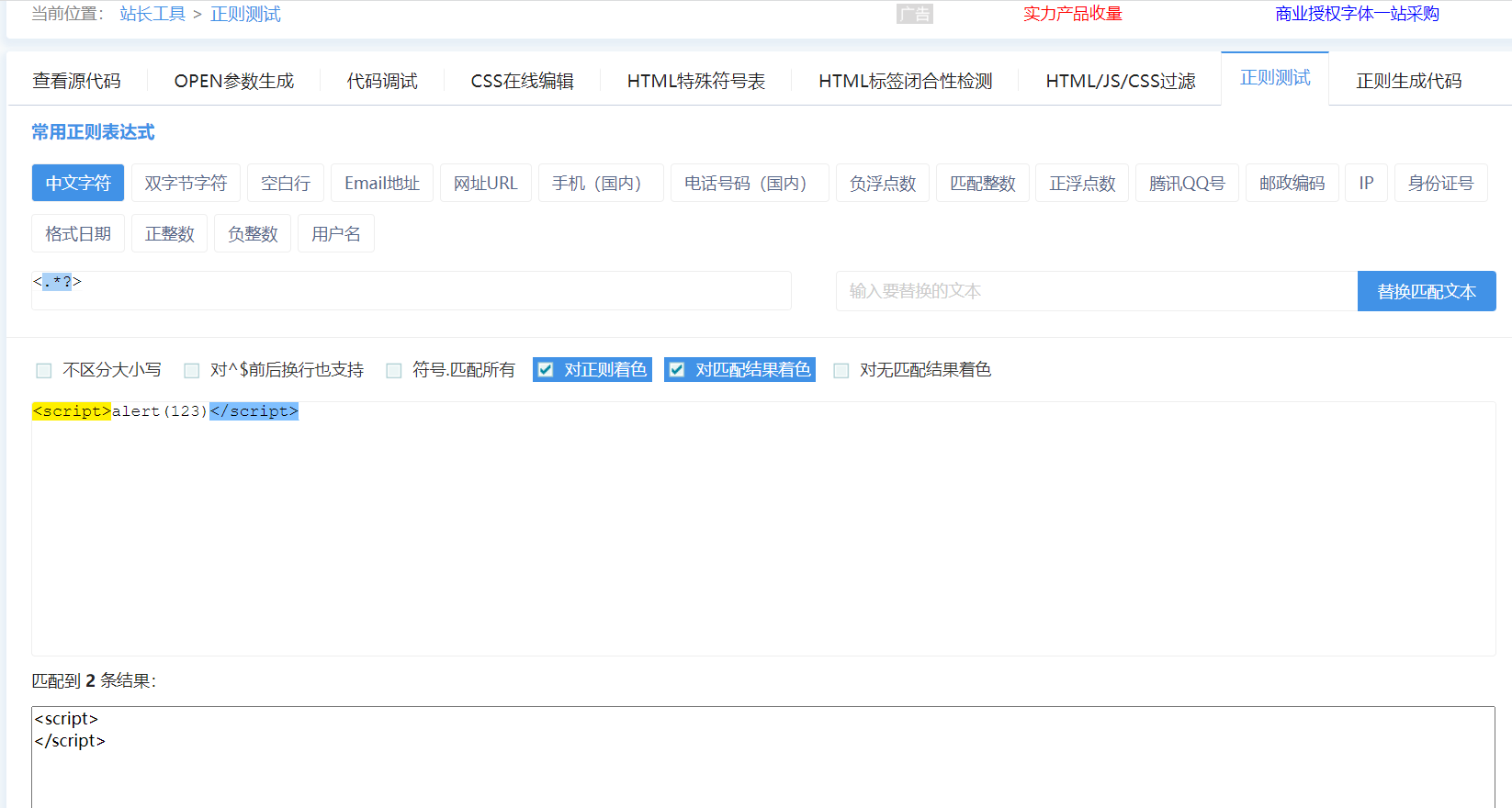The width and height of the screenshot is (1512, 808).
Task: Choose 手机（国内） regex preset
Action: [601, 183]
